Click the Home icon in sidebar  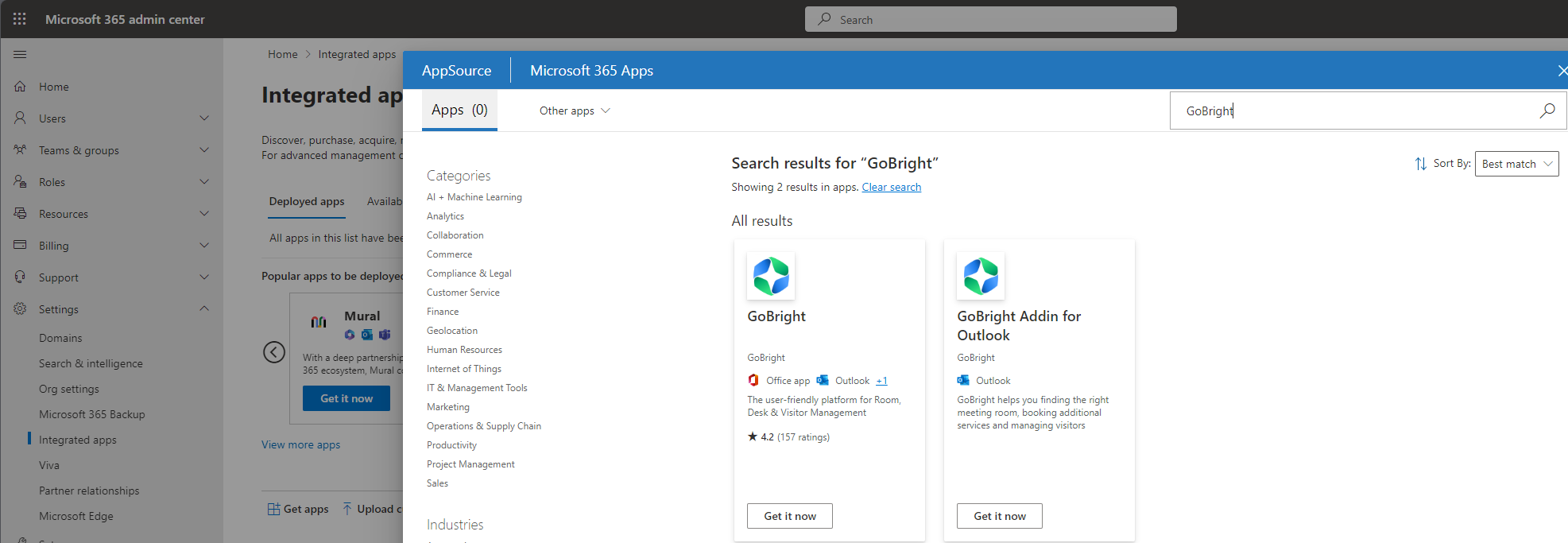21,87
